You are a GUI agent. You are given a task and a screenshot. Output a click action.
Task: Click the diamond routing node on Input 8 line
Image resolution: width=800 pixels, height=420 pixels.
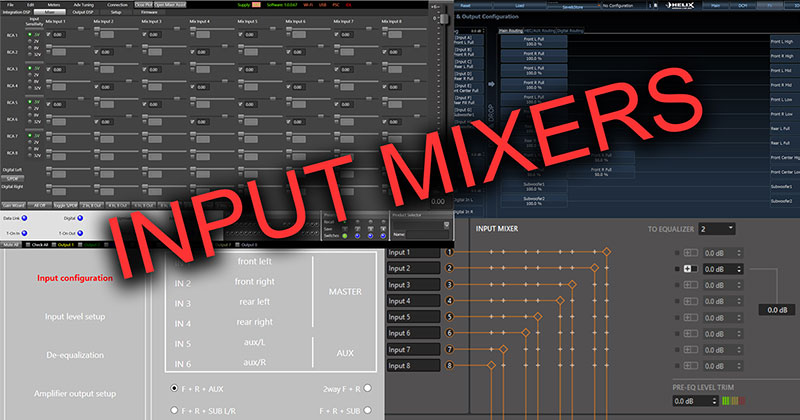coord(491,365)
